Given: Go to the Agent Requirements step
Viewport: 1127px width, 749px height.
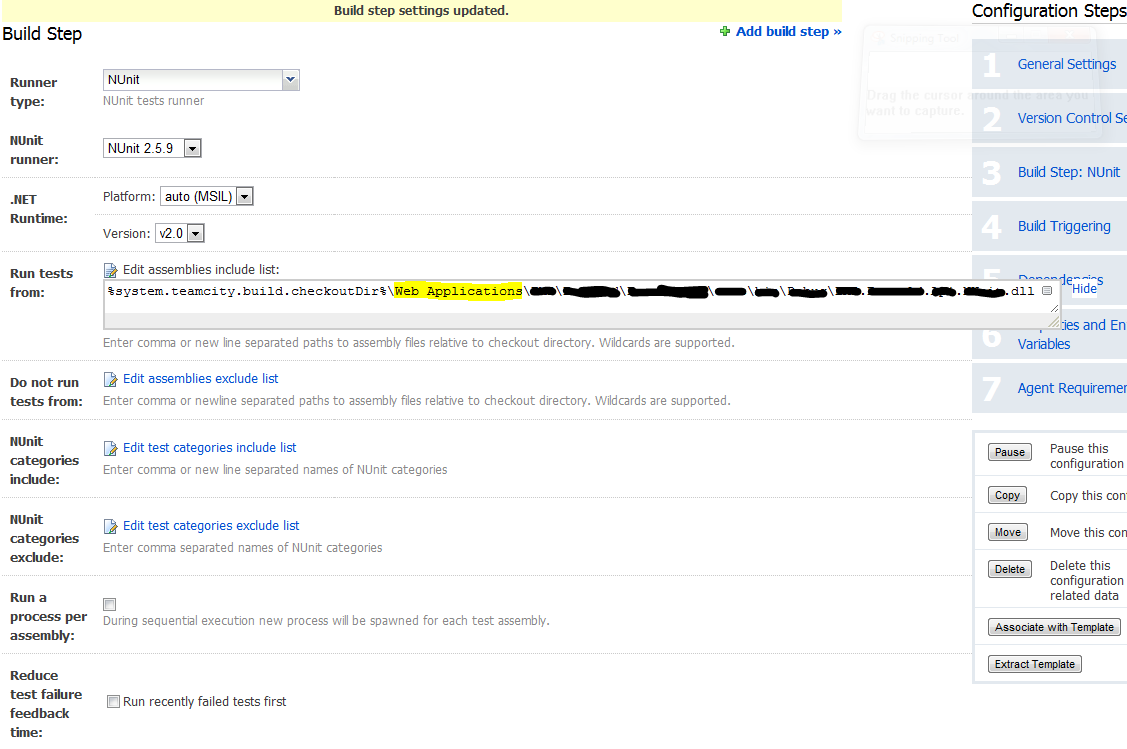Looking at the screenshot, I should pos(1072,388).
